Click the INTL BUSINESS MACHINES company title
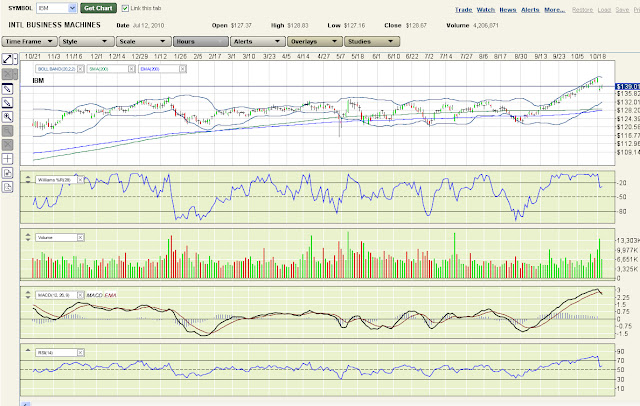Viewport: 640px width, 406px height. (54, 25)
